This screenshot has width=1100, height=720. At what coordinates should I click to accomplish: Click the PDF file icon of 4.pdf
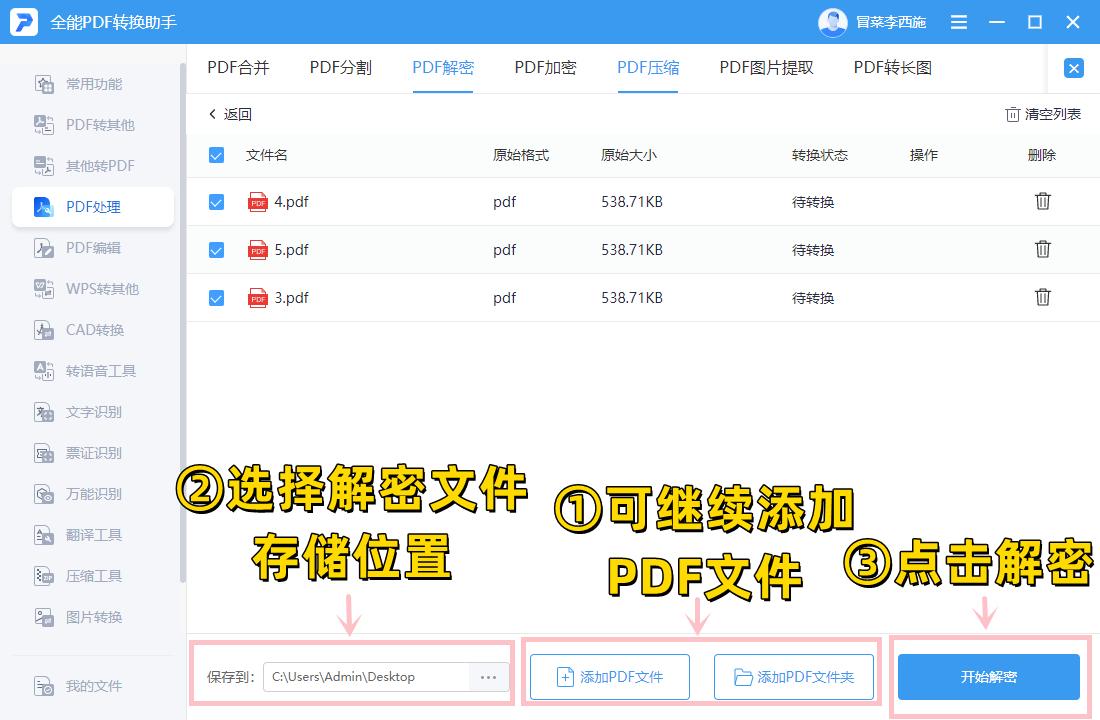tap(257, 202)
